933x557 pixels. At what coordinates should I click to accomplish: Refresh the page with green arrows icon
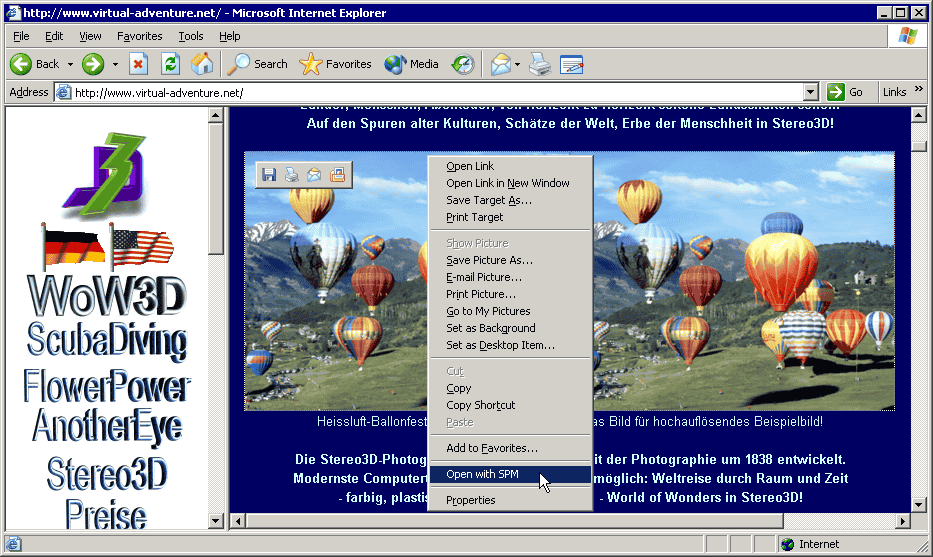pyautogui.click(x=171, y=64)
